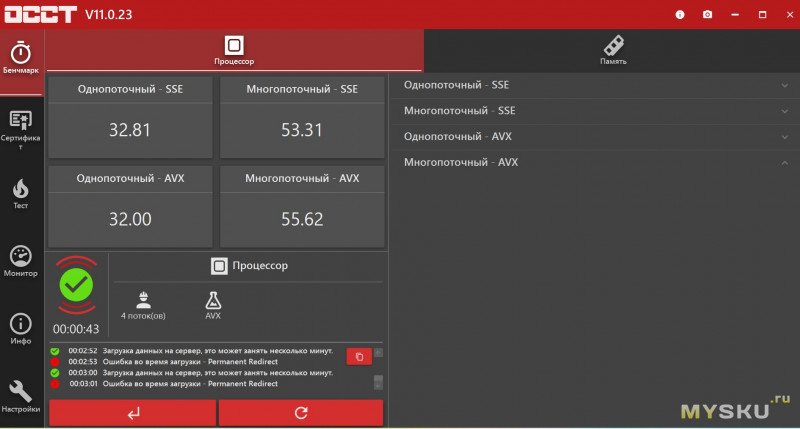Collapse Многопоточный - AVX results row
800x429 pixels.
coord(596,162)
